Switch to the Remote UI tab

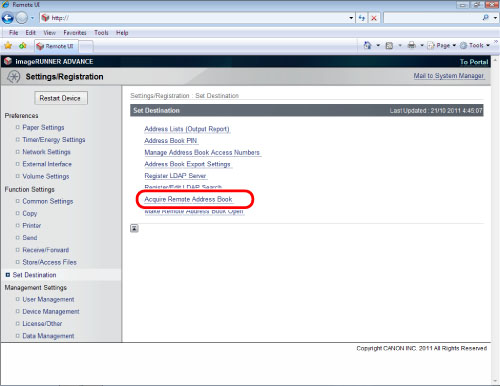pyautogui.click(x=56, y=46)
